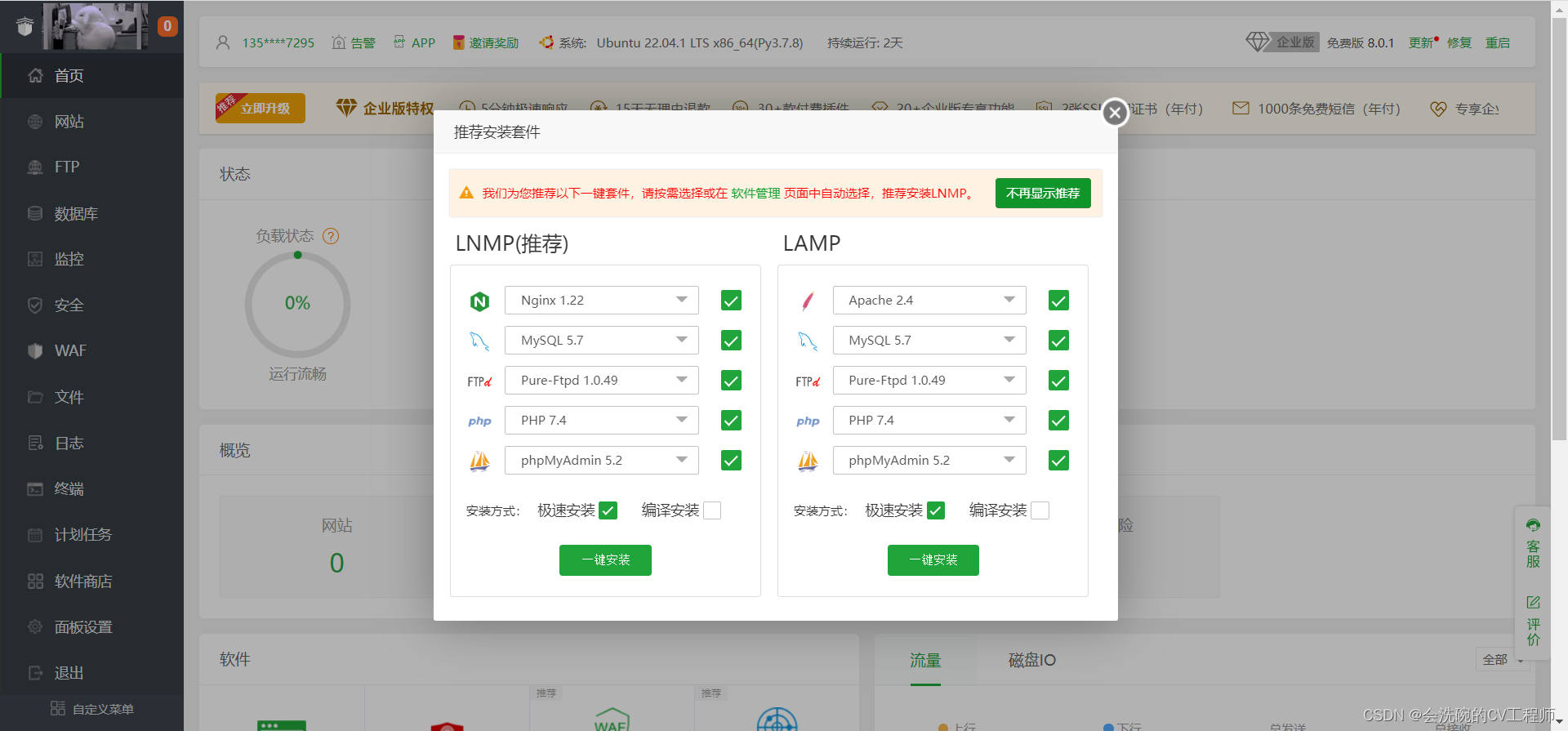Open the Nginx 1.22 version dropdown
This screenshot has height=731, width=1568.
pyautogui.click(x=602, y=301)
